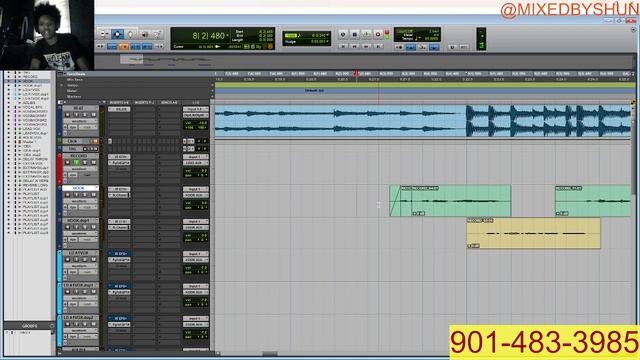Mute the HOOK track
The height and width of the screenshot is (360, 640).
click(x=93, y=195)
